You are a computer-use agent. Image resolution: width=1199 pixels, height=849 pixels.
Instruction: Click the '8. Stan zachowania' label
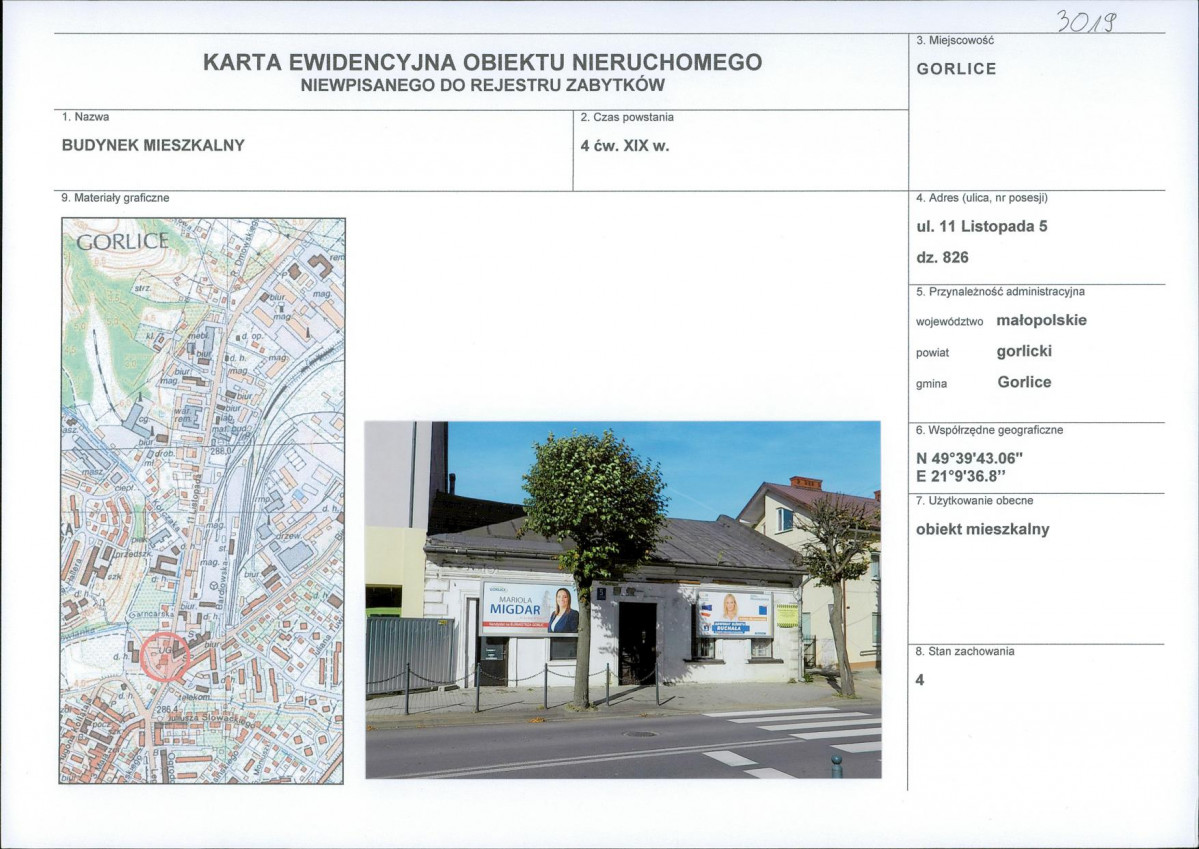(965, 652)
